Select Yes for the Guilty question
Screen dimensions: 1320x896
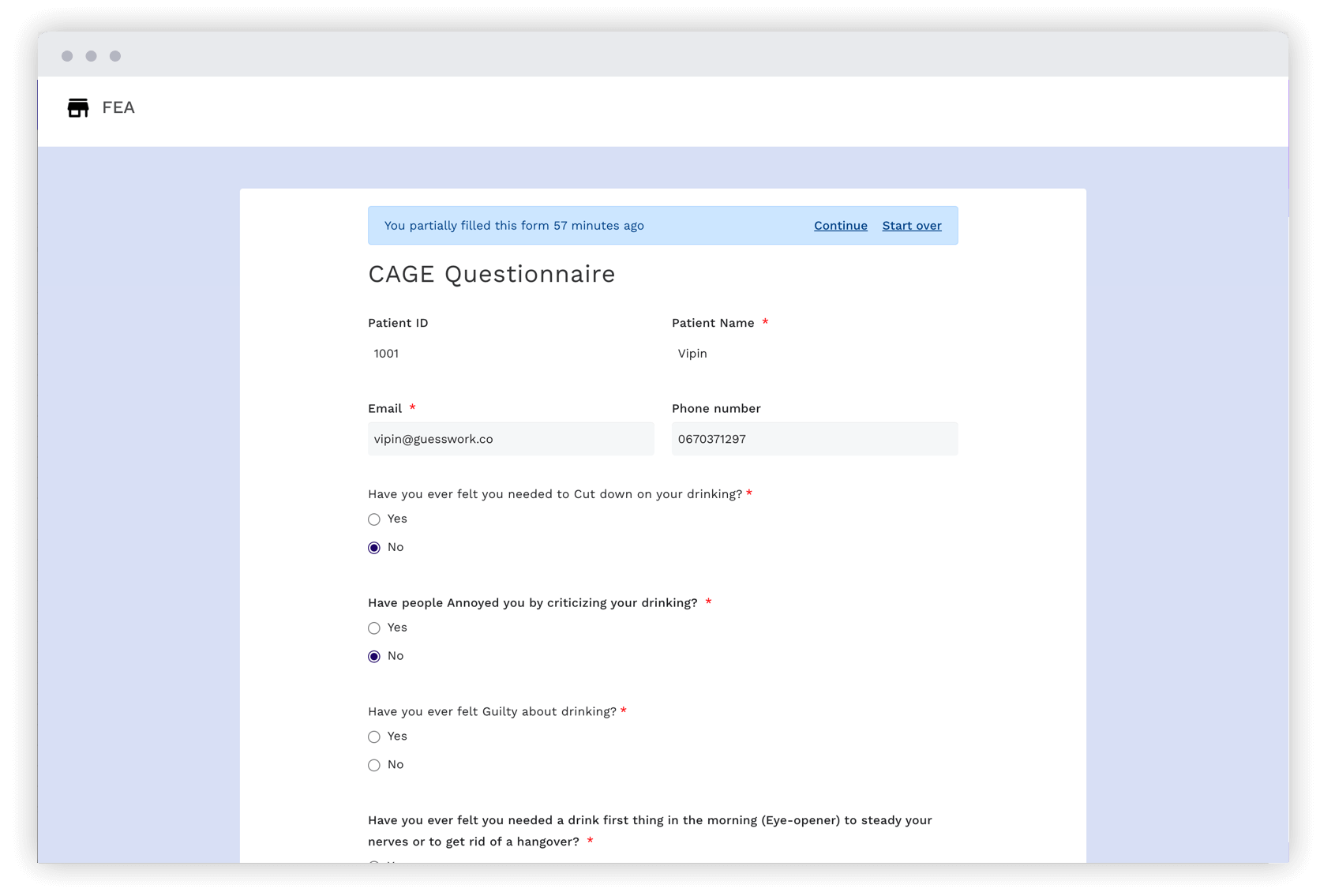coord(373,737)
